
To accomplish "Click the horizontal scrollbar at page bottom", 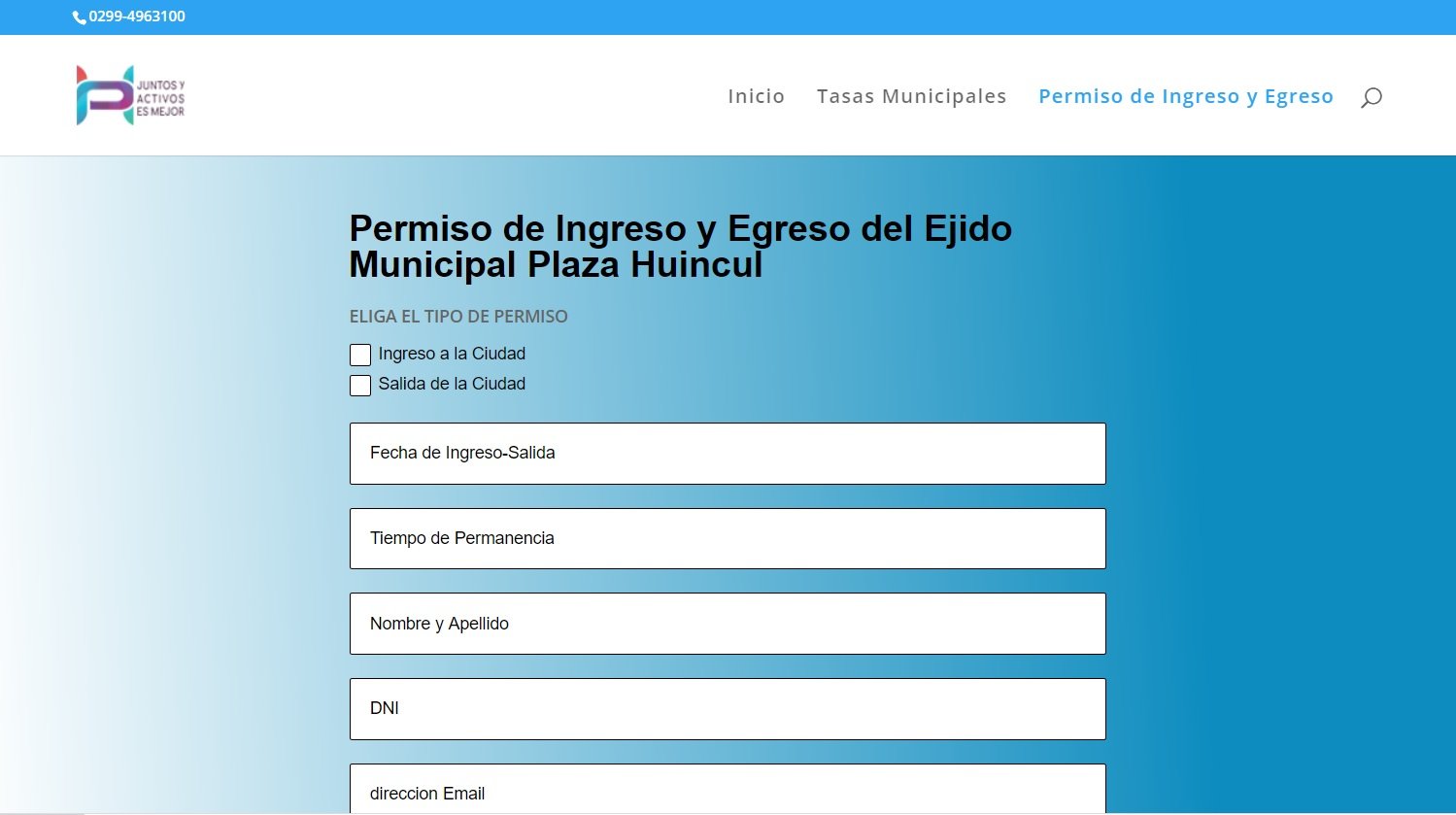I will tap(44, 812).
